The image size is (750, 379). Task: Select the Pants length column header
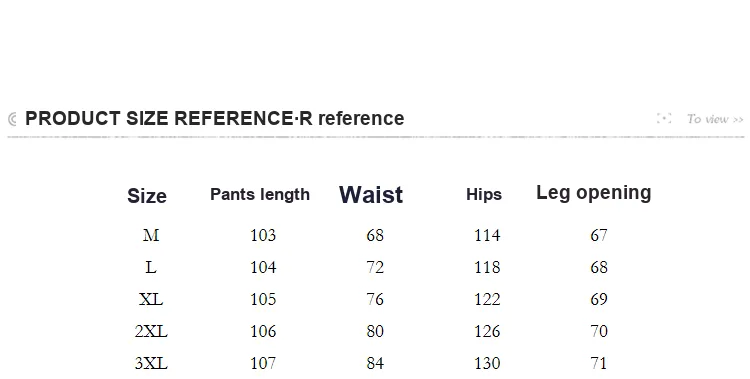click(x=260, y=194)
